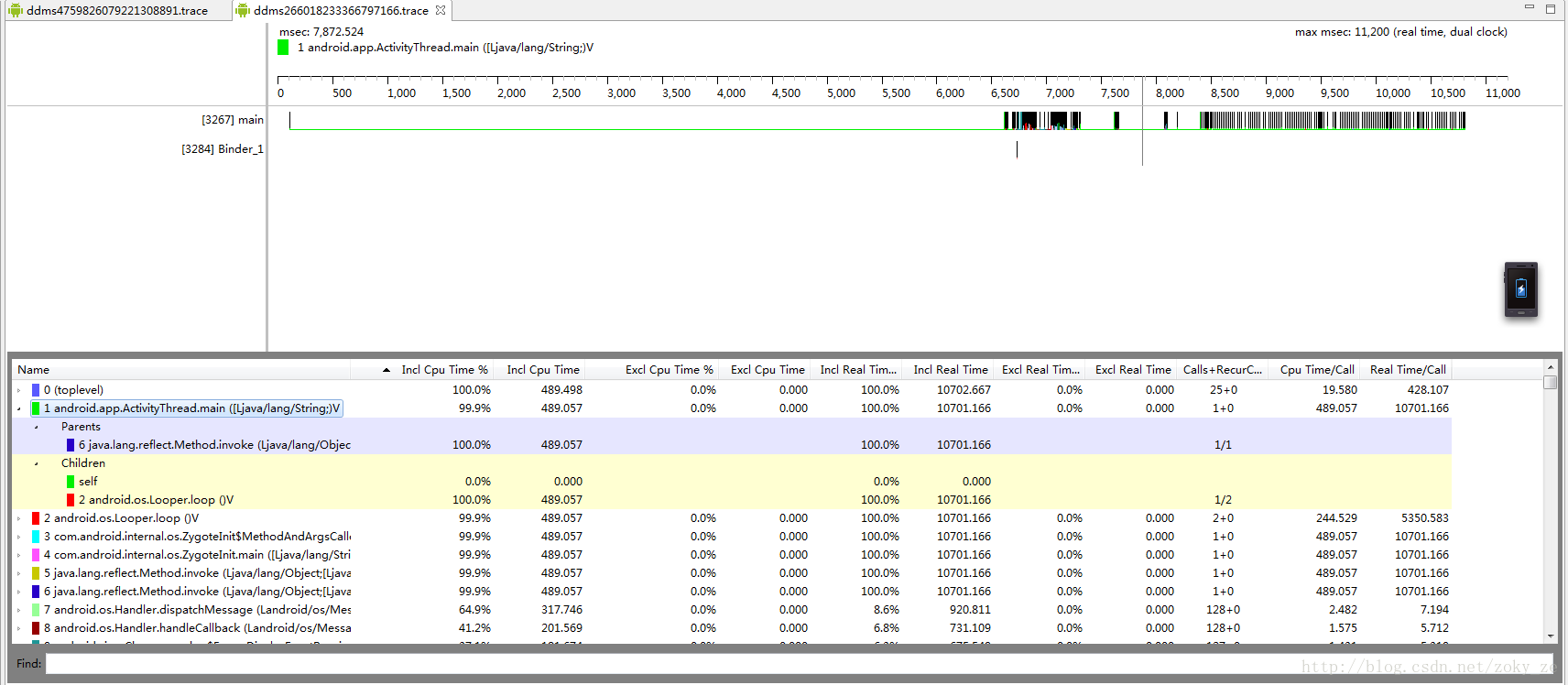Select the [3284] Binder_1 thread row
The height and width of the screenshot is (685, 1568).
[x=223, y=149]
